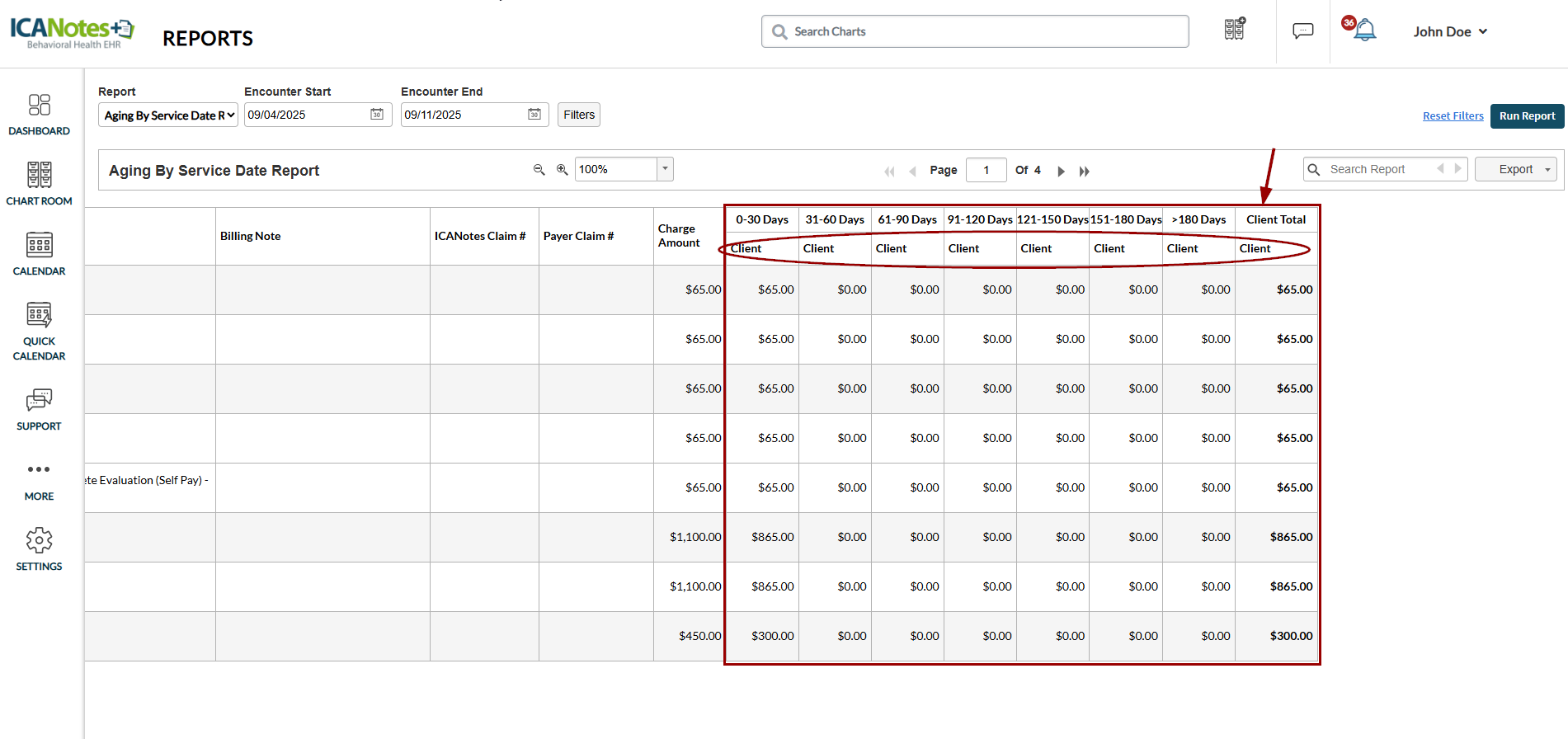Click the Filters button

click(579, 115)
